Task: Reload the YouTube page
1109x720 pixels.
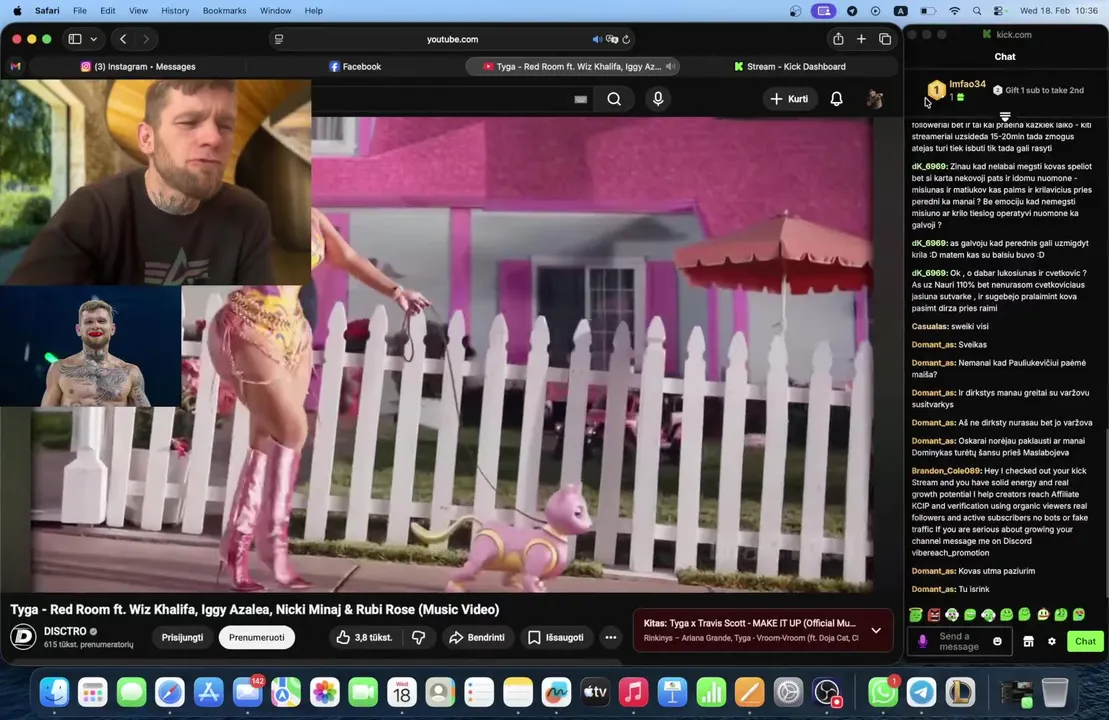Action: tap(626, 40)
